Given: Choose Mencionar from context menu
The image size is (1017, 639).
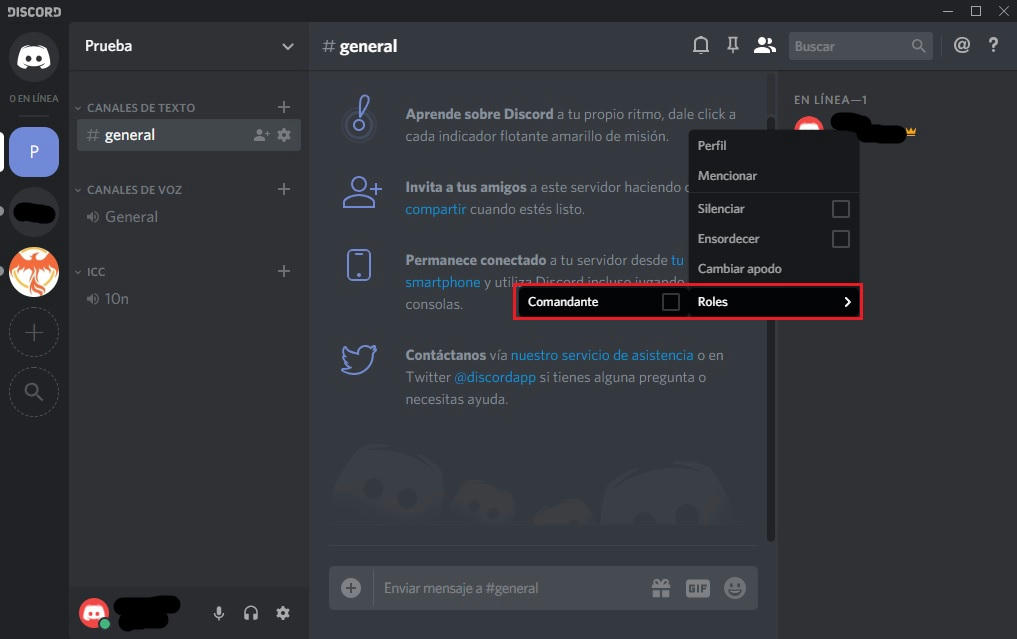Looking at the screenshot, I should coord(774,176).
